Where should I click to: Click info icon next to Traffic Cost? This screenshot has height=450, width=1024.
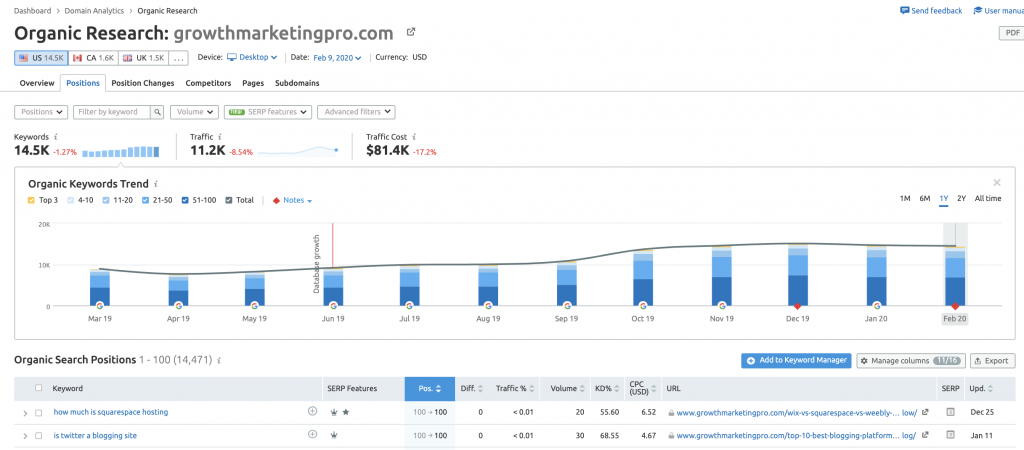(x=414, y=137)
